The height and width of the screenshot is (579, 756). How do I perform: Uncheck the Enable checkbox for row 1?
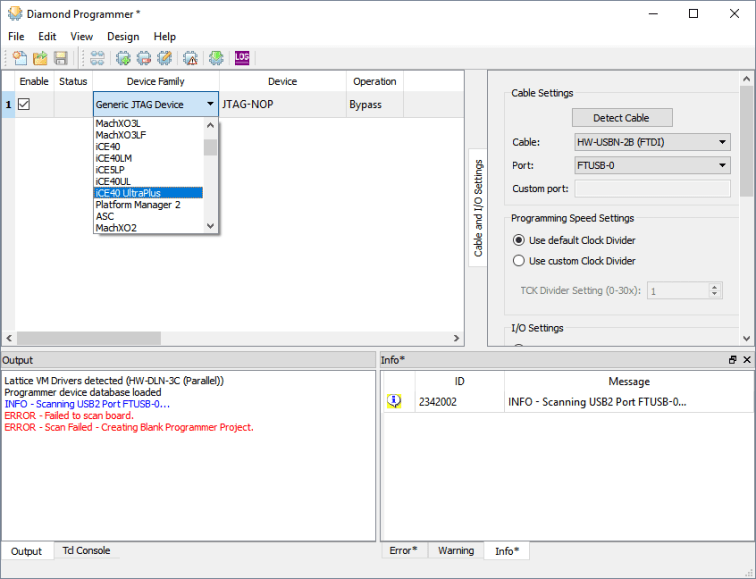tap(24, 104)
